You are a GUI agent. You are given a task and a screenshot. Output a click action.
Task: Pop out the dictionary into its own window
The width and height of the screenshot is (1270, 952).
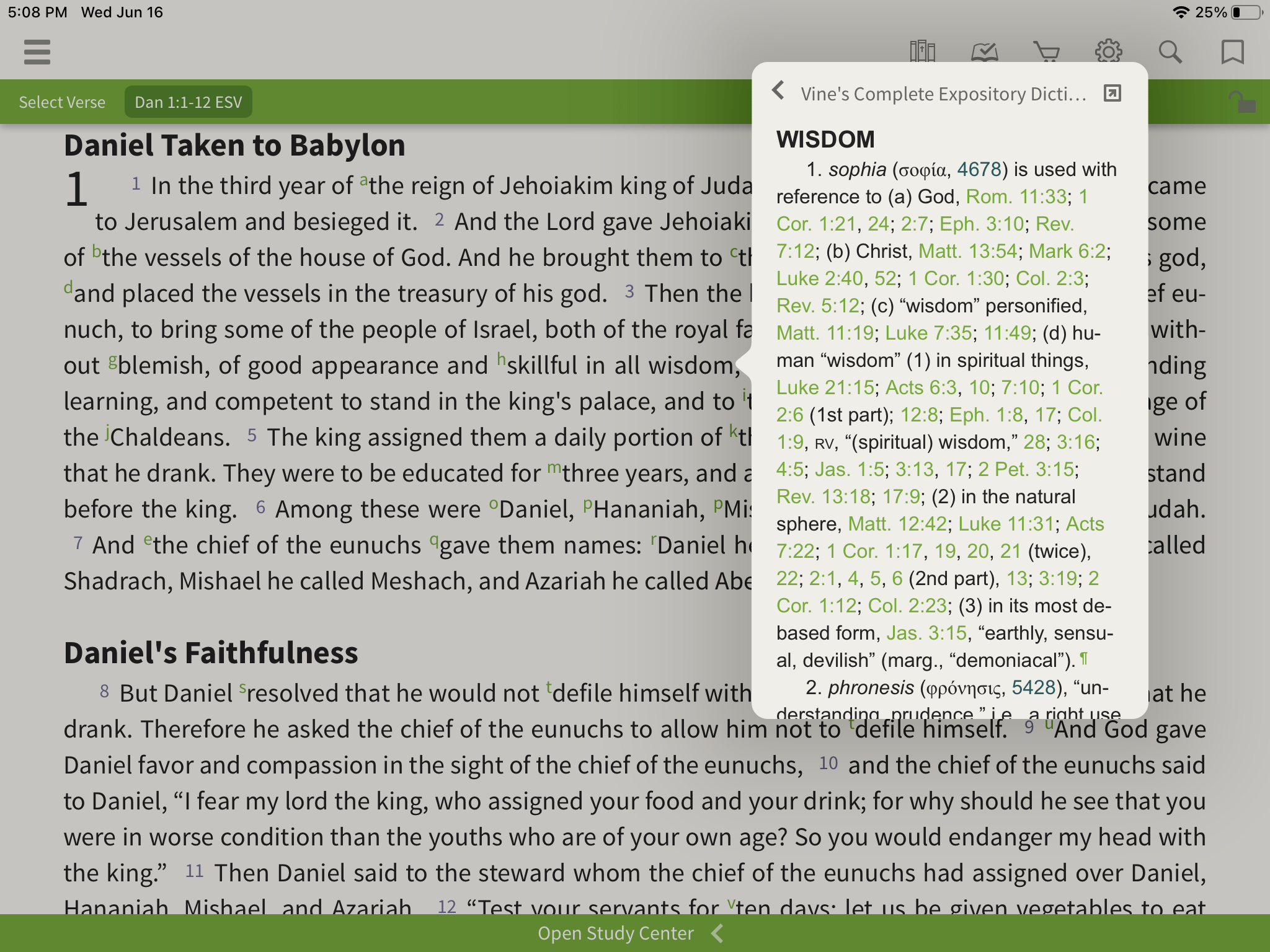tap(1114, 92)
